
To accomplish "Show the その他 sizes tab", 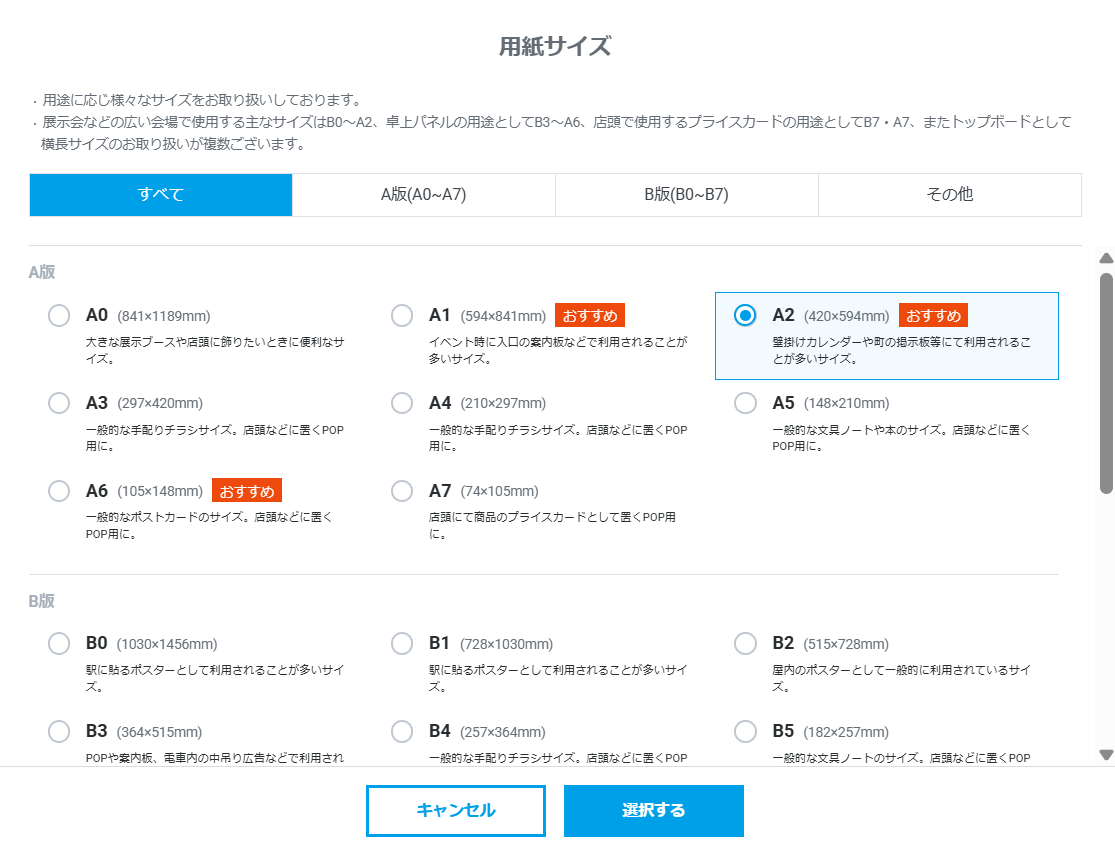I will [x=949, y=195].
